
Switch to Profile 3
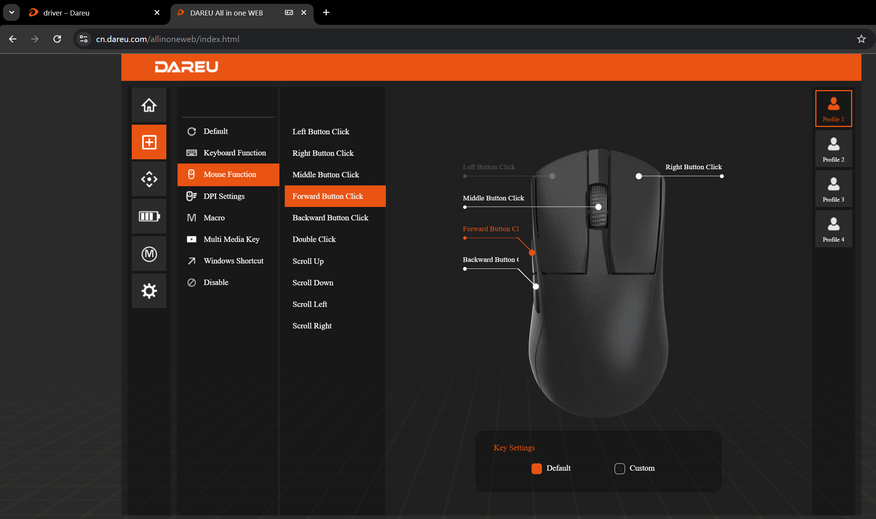tap(833, 189)
